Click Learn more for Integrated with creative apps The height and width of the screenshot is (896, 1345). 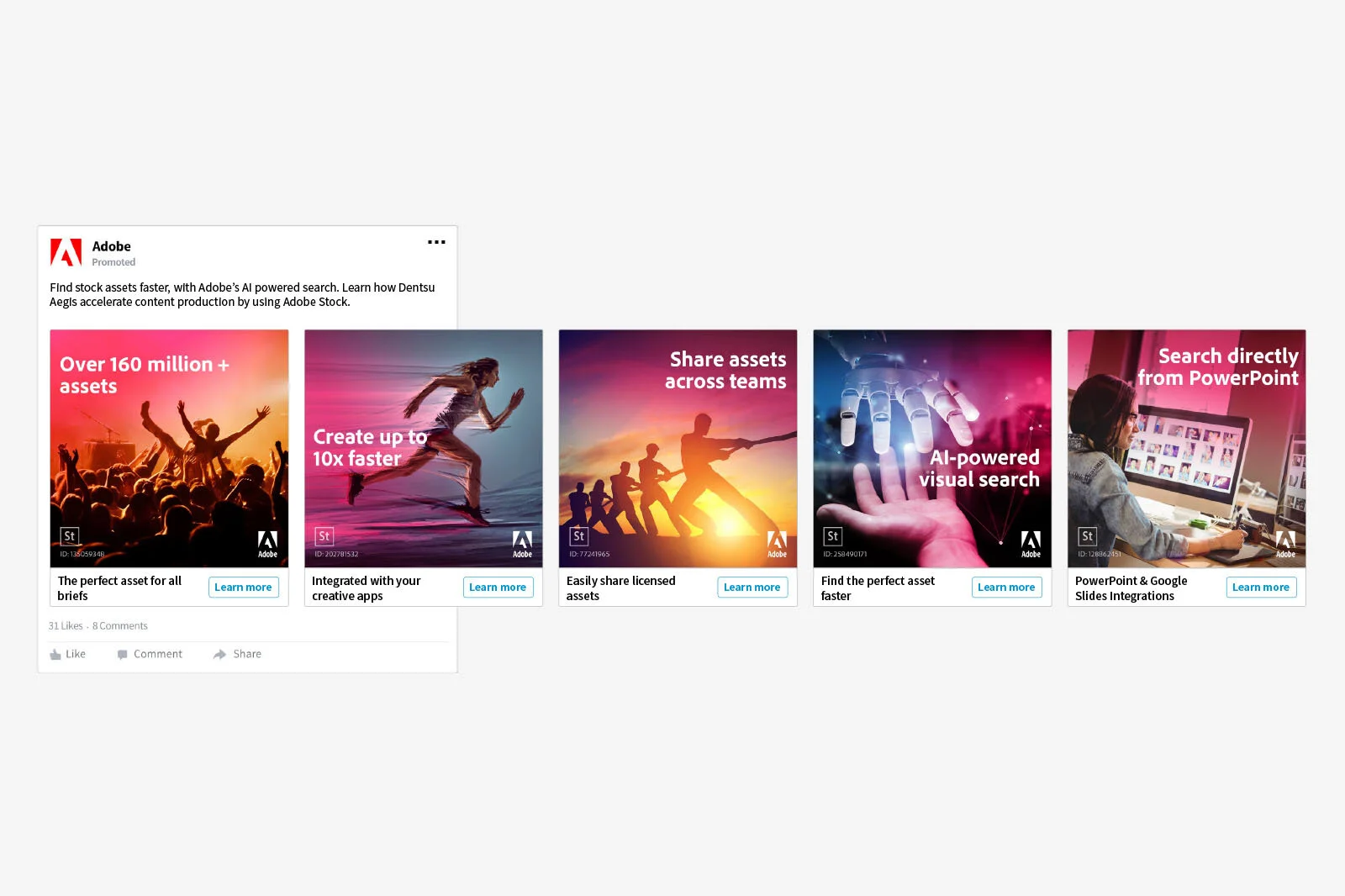pos(498,588)
